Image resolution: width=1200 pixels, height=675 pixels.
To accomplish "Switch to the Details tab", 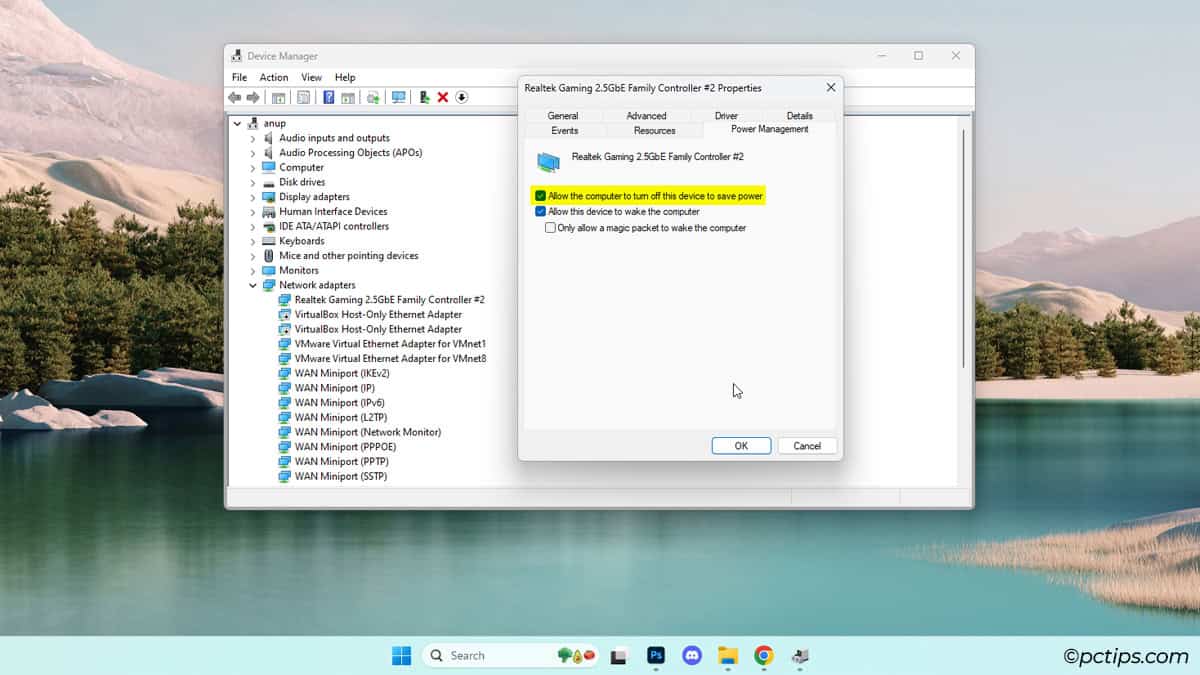I will click(x=800, y=116).
